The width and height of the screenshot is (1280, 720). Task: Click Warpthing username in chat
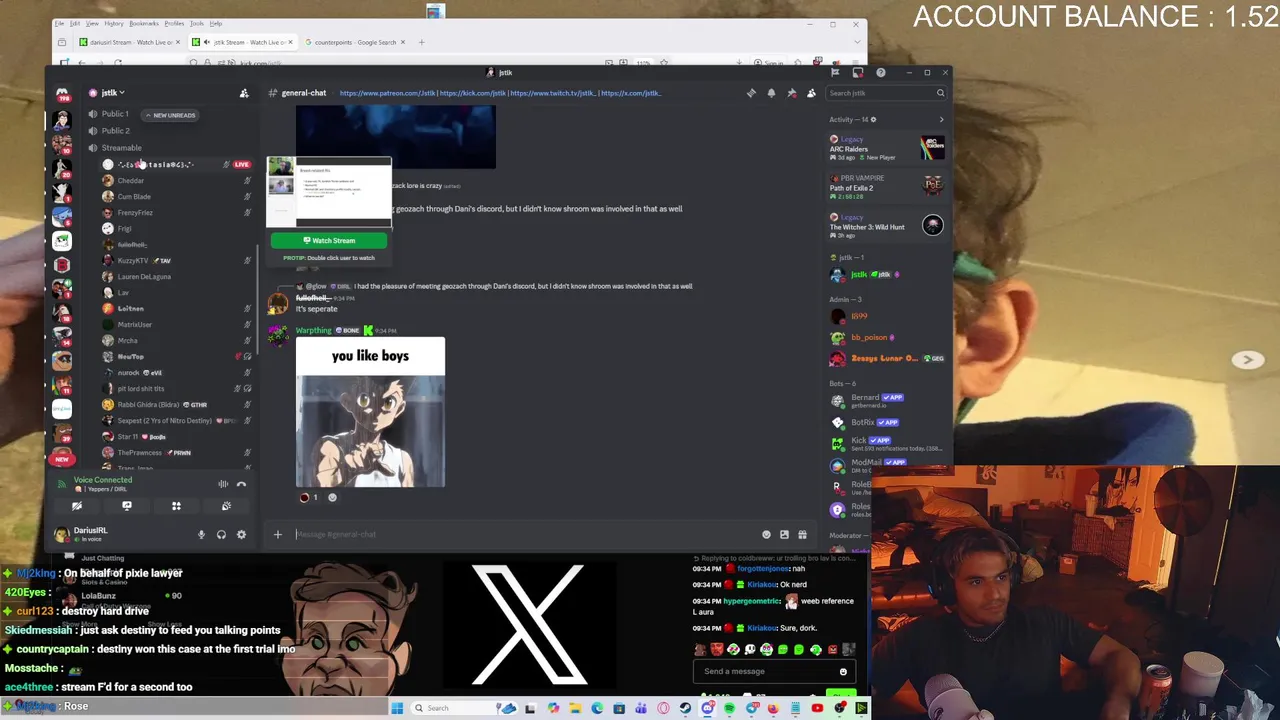(313, 330)
